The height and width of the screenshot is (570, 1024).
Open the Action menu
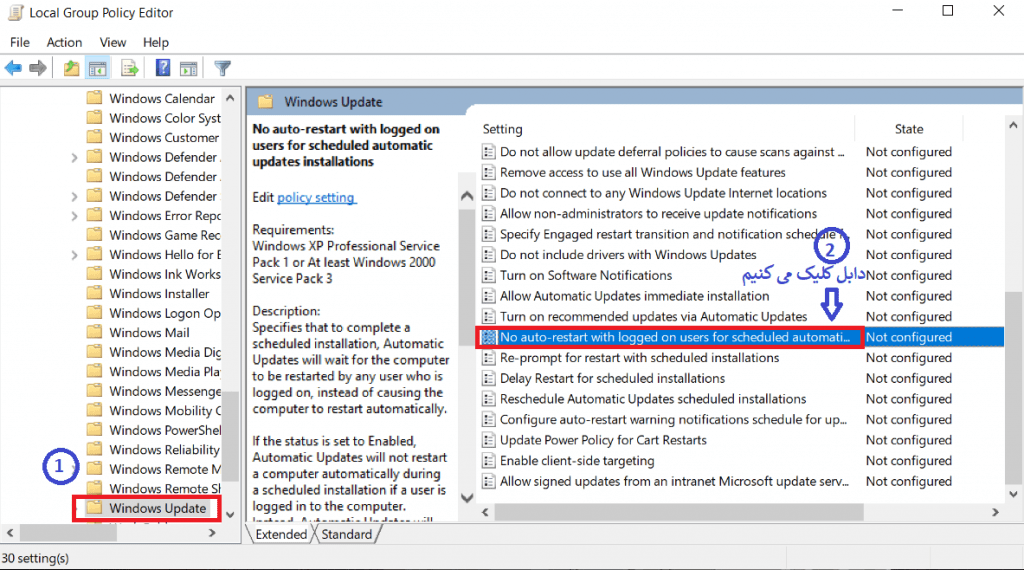[x=64, y=42]
